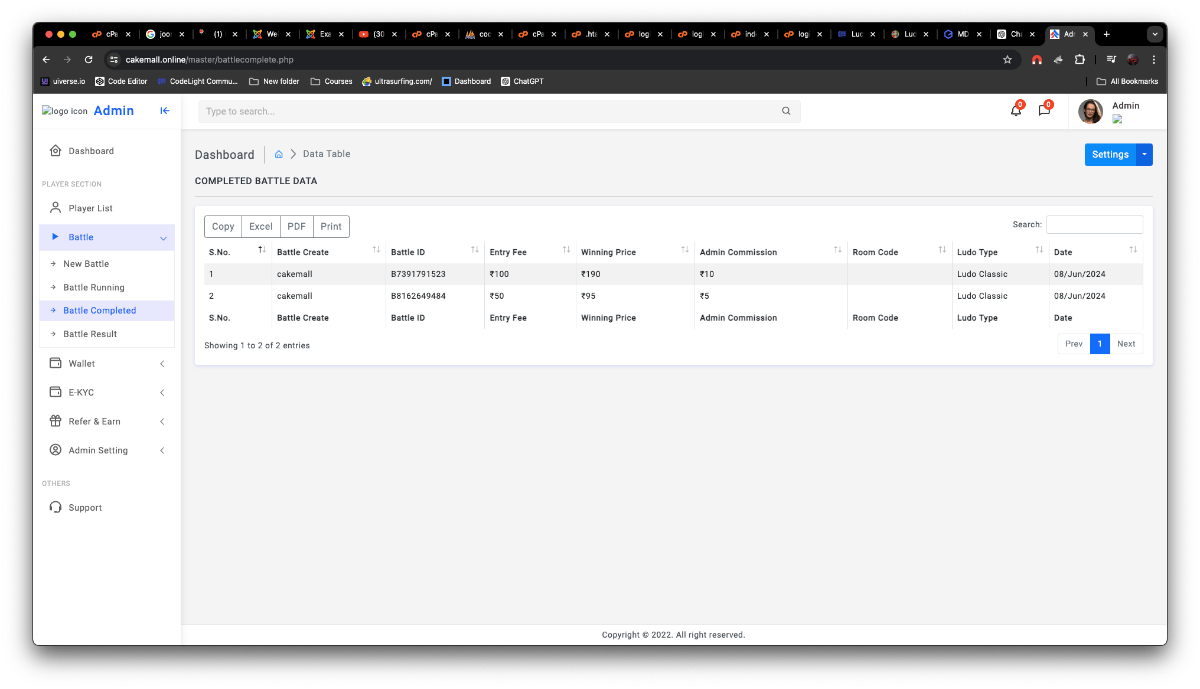This screenshot has width=1200, height=689.
Task: Bookmark this page with the star icon
Action: (1007, 60)
